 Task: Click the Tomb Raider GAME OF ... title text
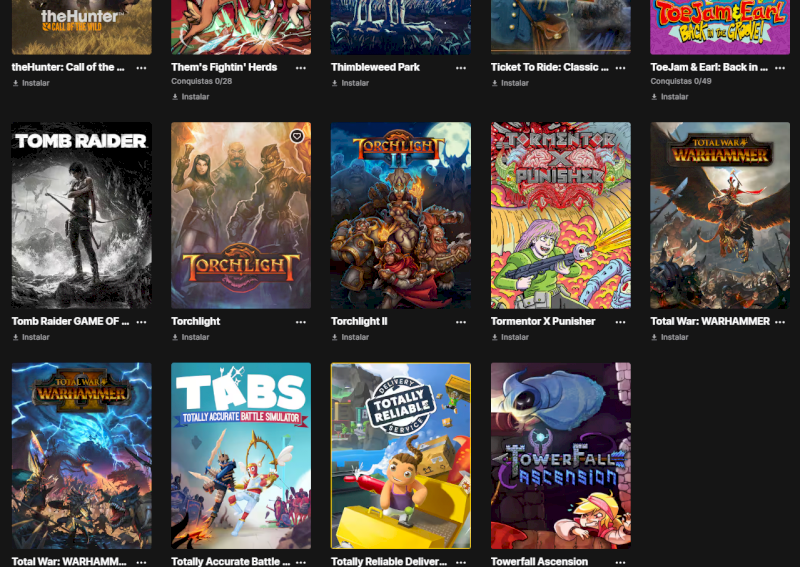(70, 322)
